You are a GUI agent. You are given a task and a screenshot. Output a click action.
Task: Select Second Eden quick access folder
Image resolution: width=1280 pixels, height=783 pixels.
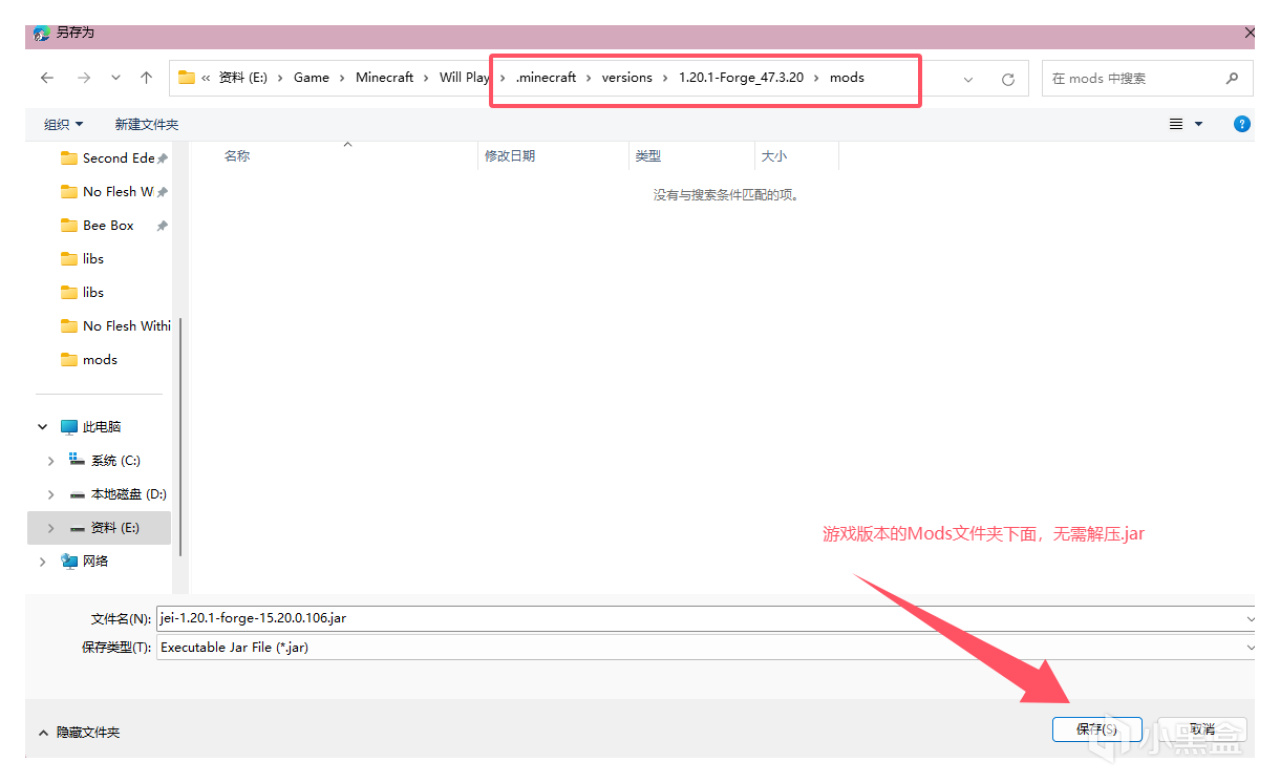(114, 158)
